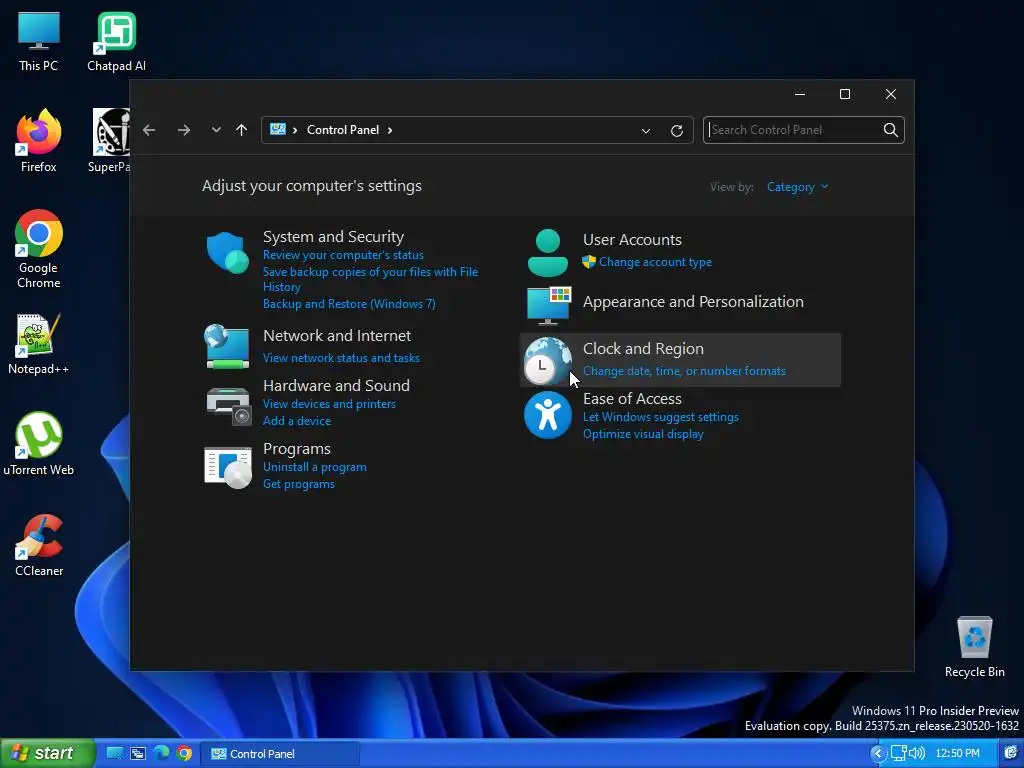Open the volume icon in system tray

click(917, 753)
